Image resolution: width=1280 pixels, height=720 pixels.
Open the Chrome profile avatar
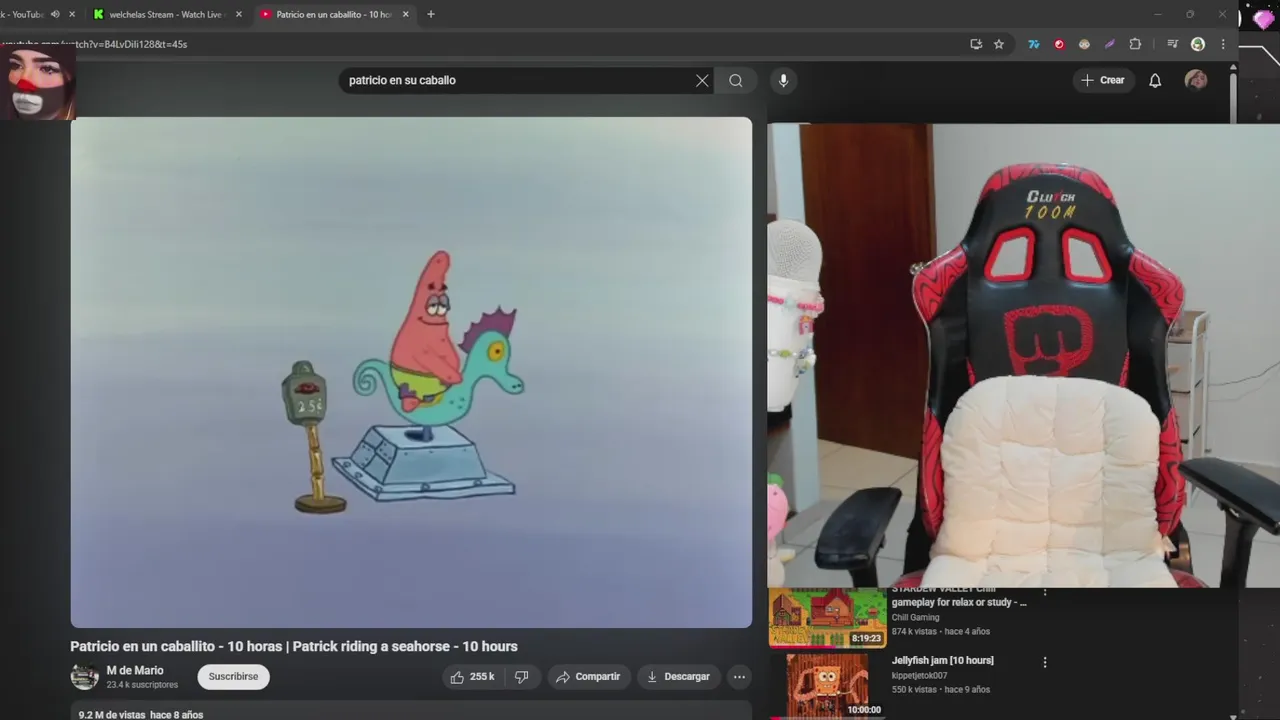(1198, 44)
